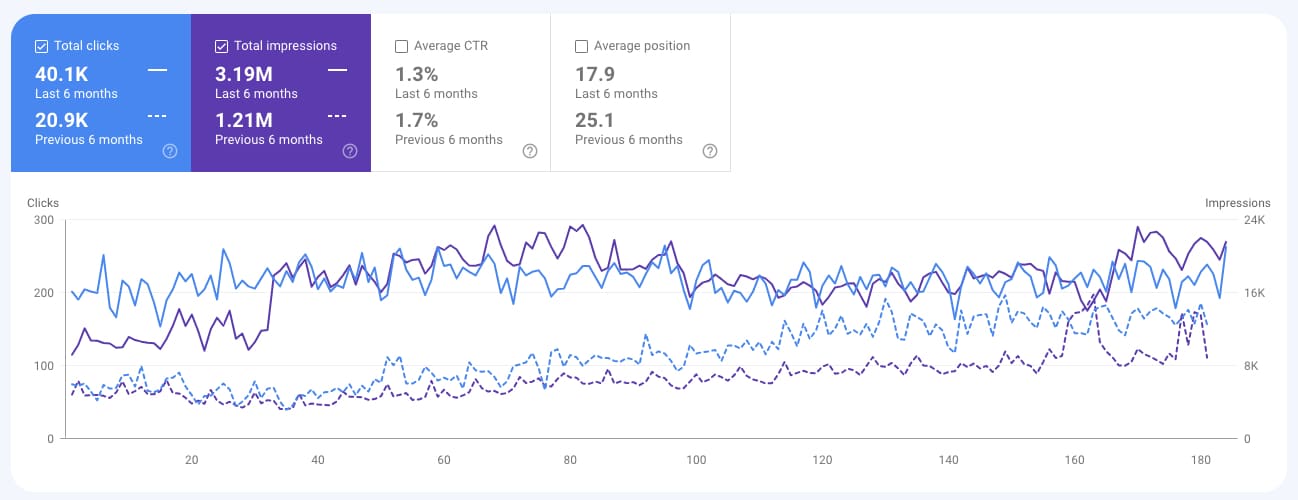Click the 24K label on the Impressions axis
Screen dimensions: 1298x500
coord(1255,220)
